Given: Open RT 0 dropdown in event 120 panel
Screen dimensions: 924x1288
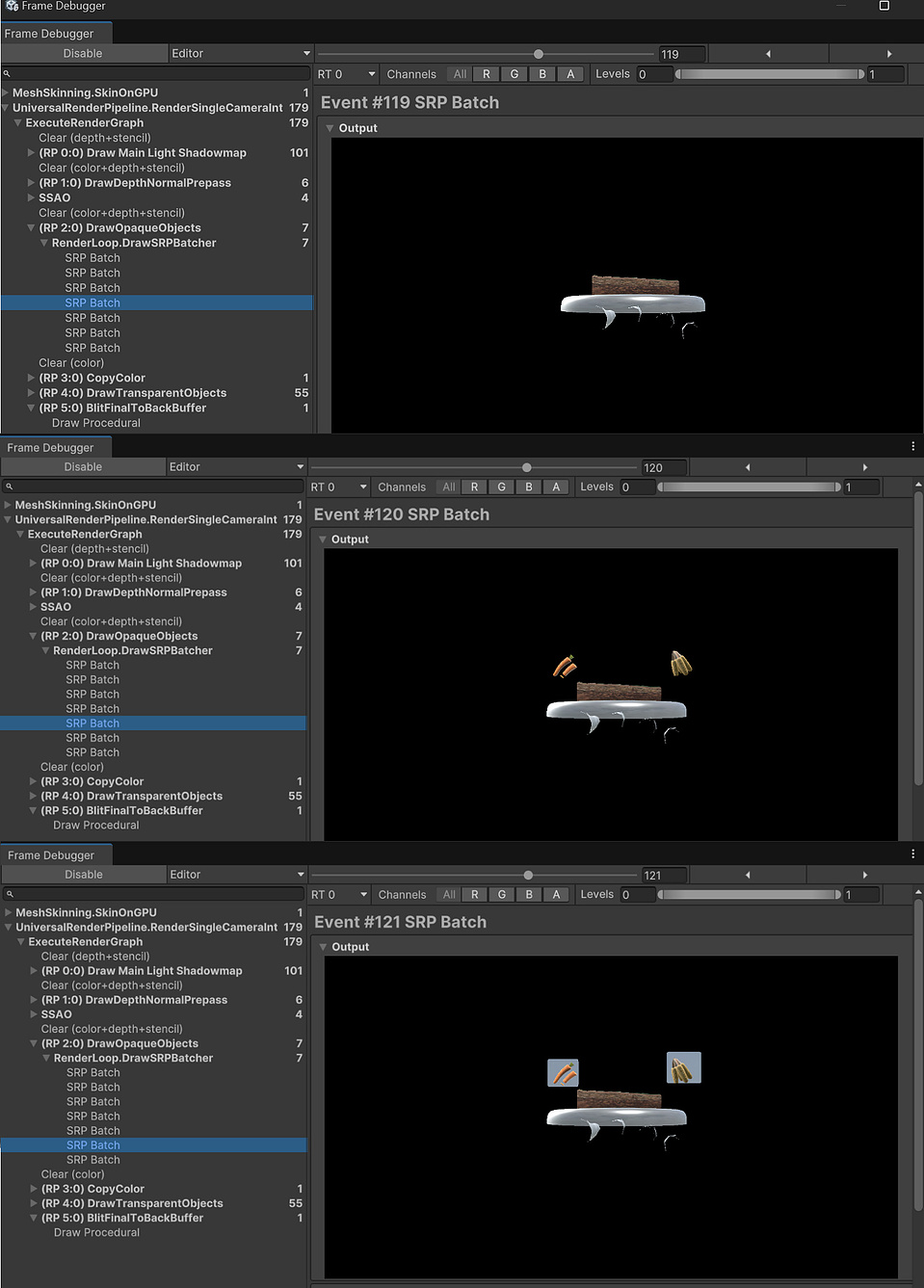Looking at the screenshot, I should coord(338,487).
